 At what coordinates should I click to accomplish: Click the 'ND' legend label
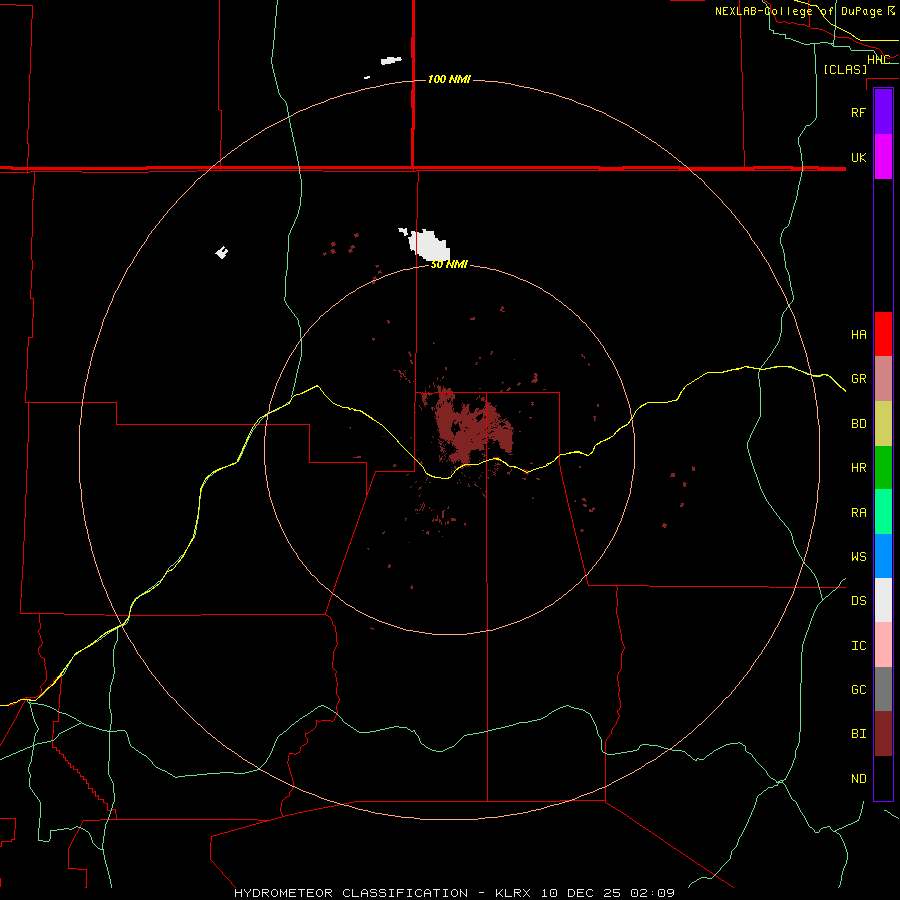858,779
